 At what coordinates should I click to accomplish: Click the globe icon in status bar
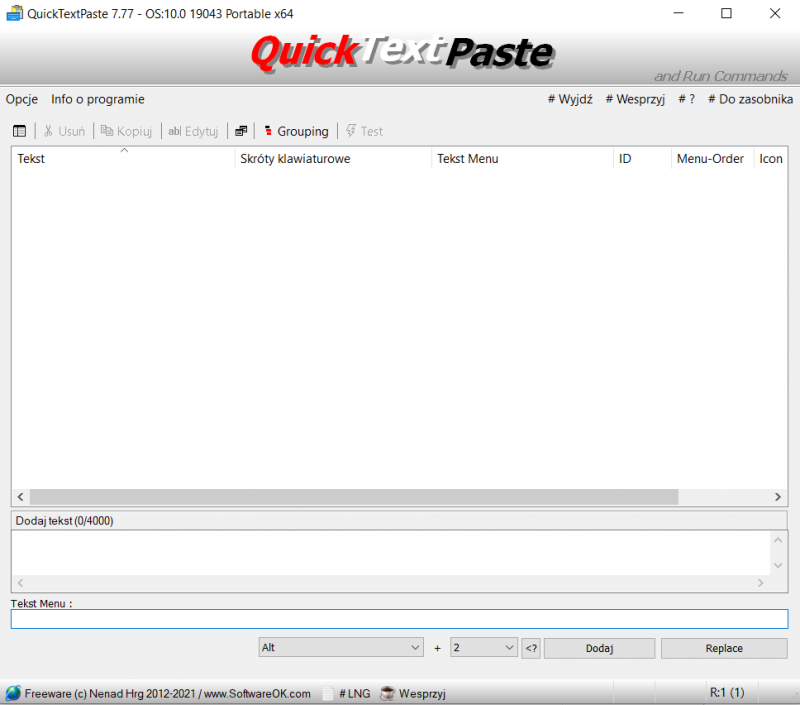click(13, 693)
